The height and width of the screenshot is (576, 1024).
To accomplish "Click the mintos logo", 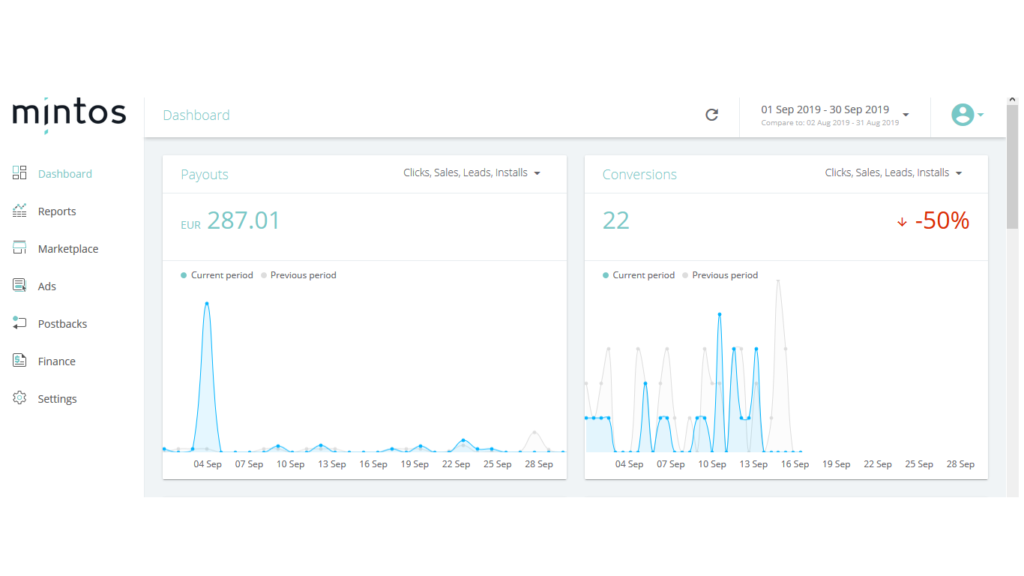I will [x=69, y=114].
